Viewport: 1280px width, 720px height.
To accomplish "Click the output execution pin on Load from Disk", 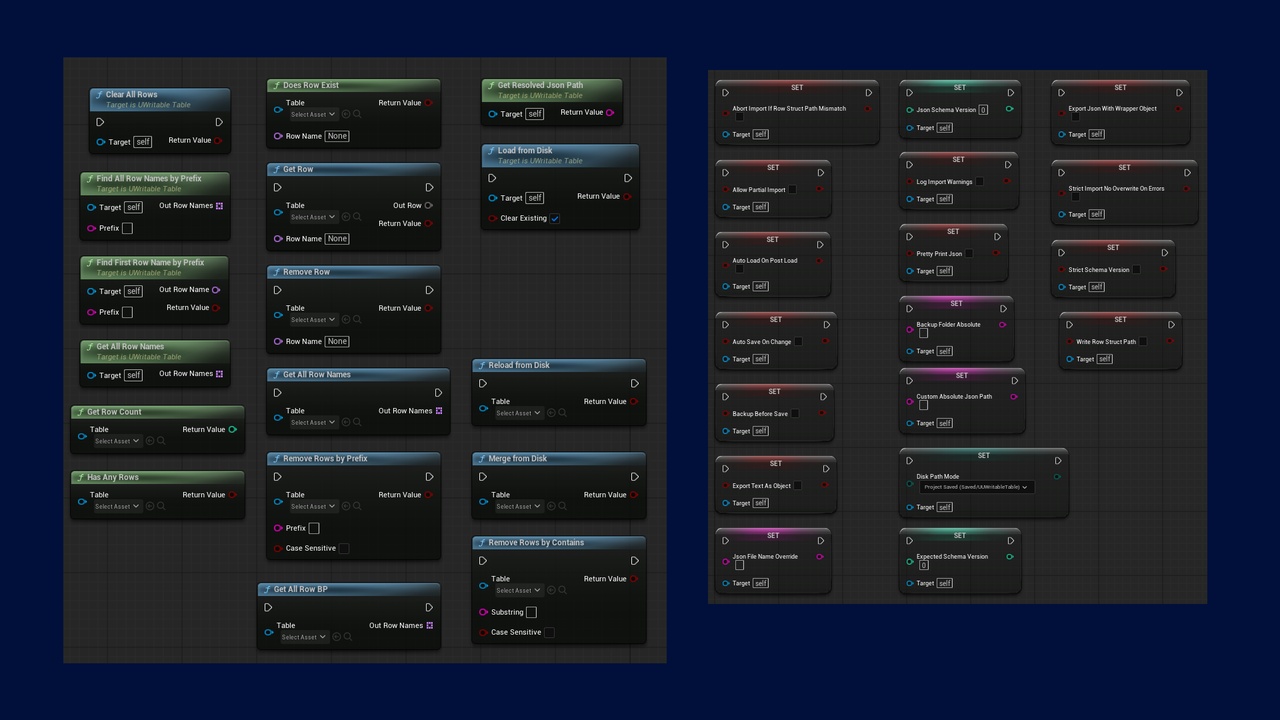I will pos(628,178).
